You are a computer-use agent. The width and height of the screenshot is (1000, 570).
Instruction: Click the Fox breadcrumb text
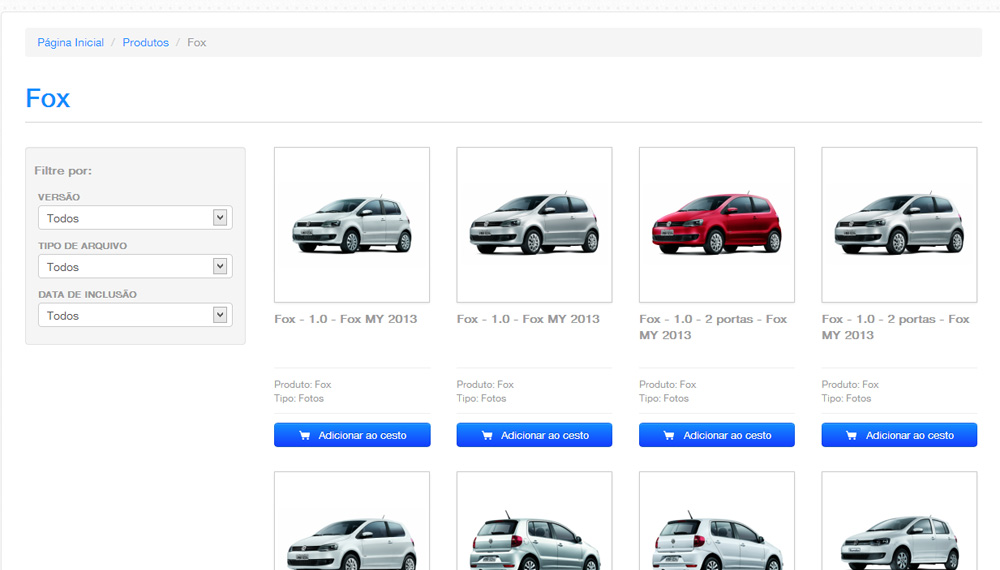[x=196, y=43]
